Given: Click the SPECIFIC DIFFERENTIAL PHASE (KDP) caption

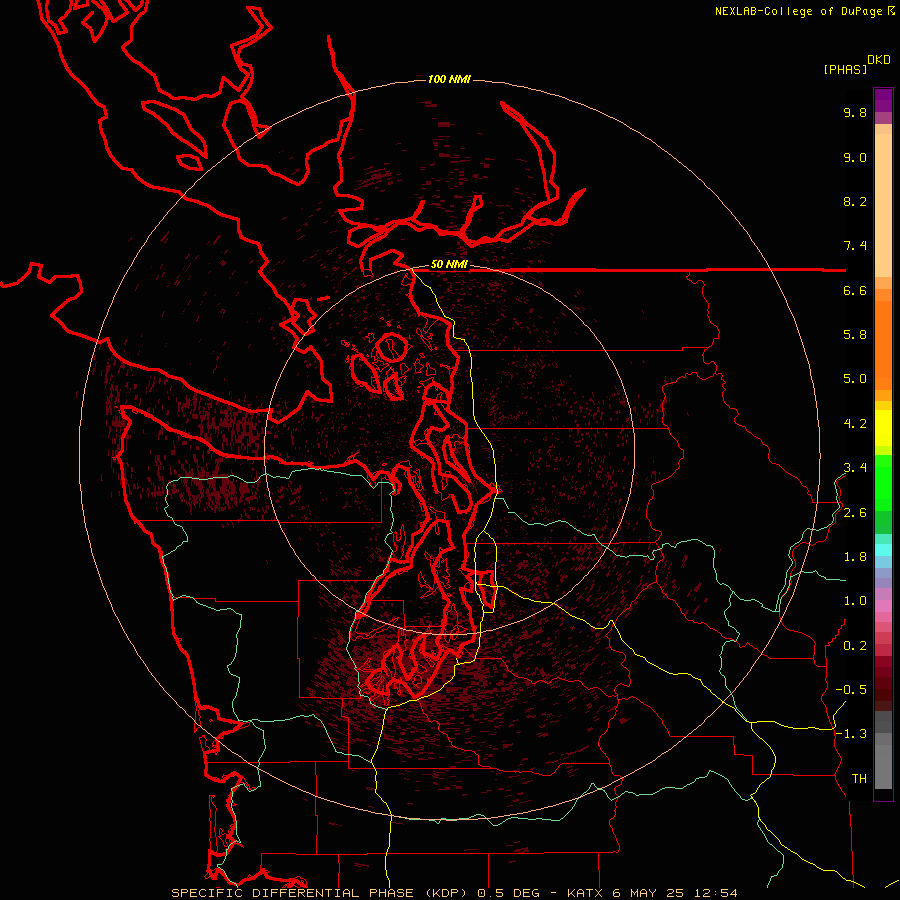Looking at the screenshot, I should [x=317, y=893].
